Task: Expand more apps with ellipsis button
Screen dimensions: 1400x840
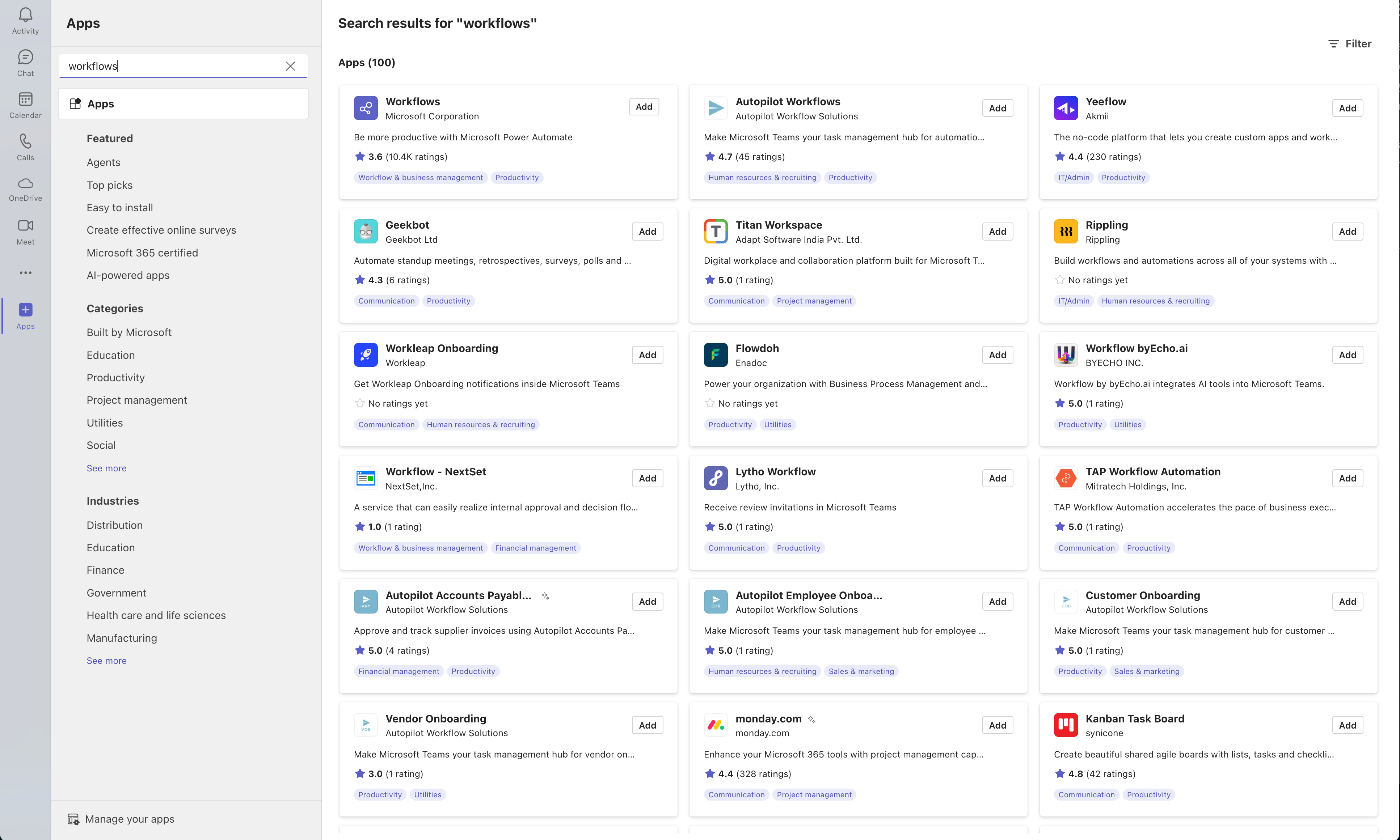Action: pyautogui.click(x=25, y=273)
